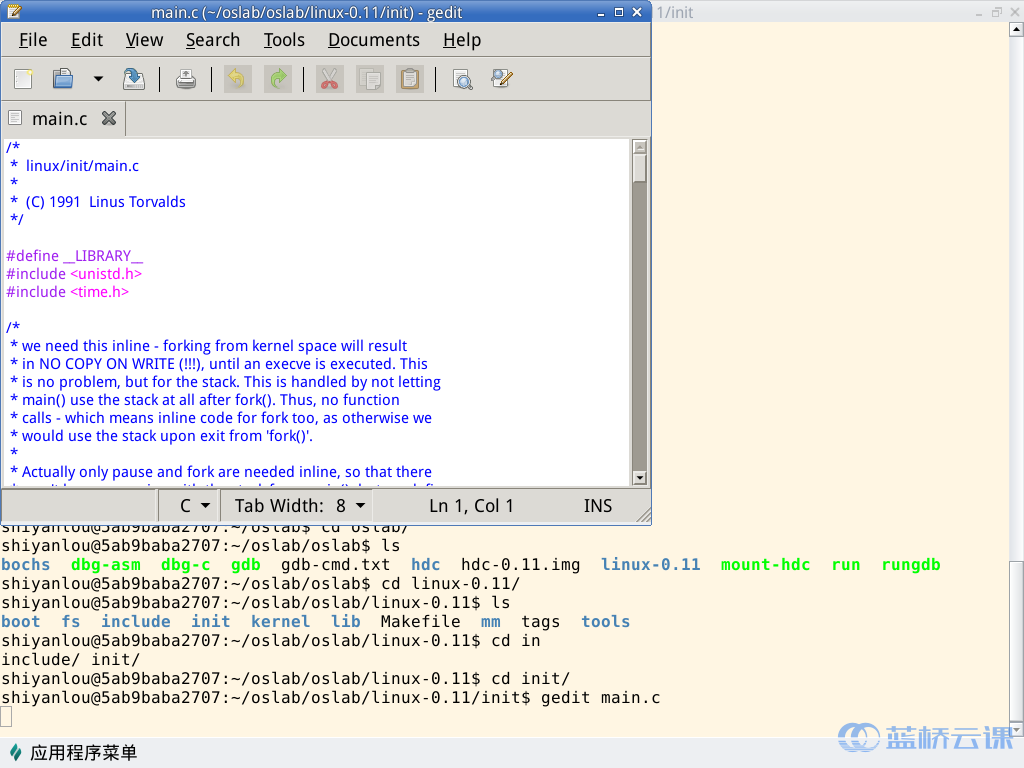Switch to the main.c tab
Image resolution: width=1024 pixels, height=768 pixels.
tap(59, 119)
